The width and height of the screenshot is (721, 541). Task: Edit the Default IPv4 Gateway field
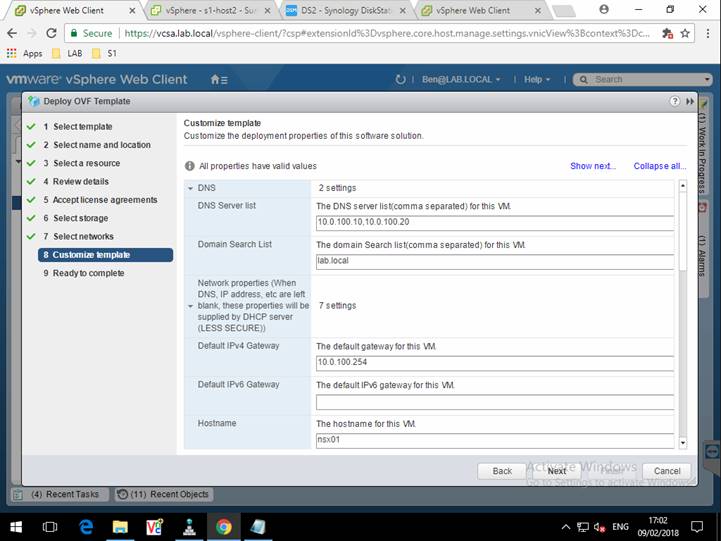[x=495, y=363]
